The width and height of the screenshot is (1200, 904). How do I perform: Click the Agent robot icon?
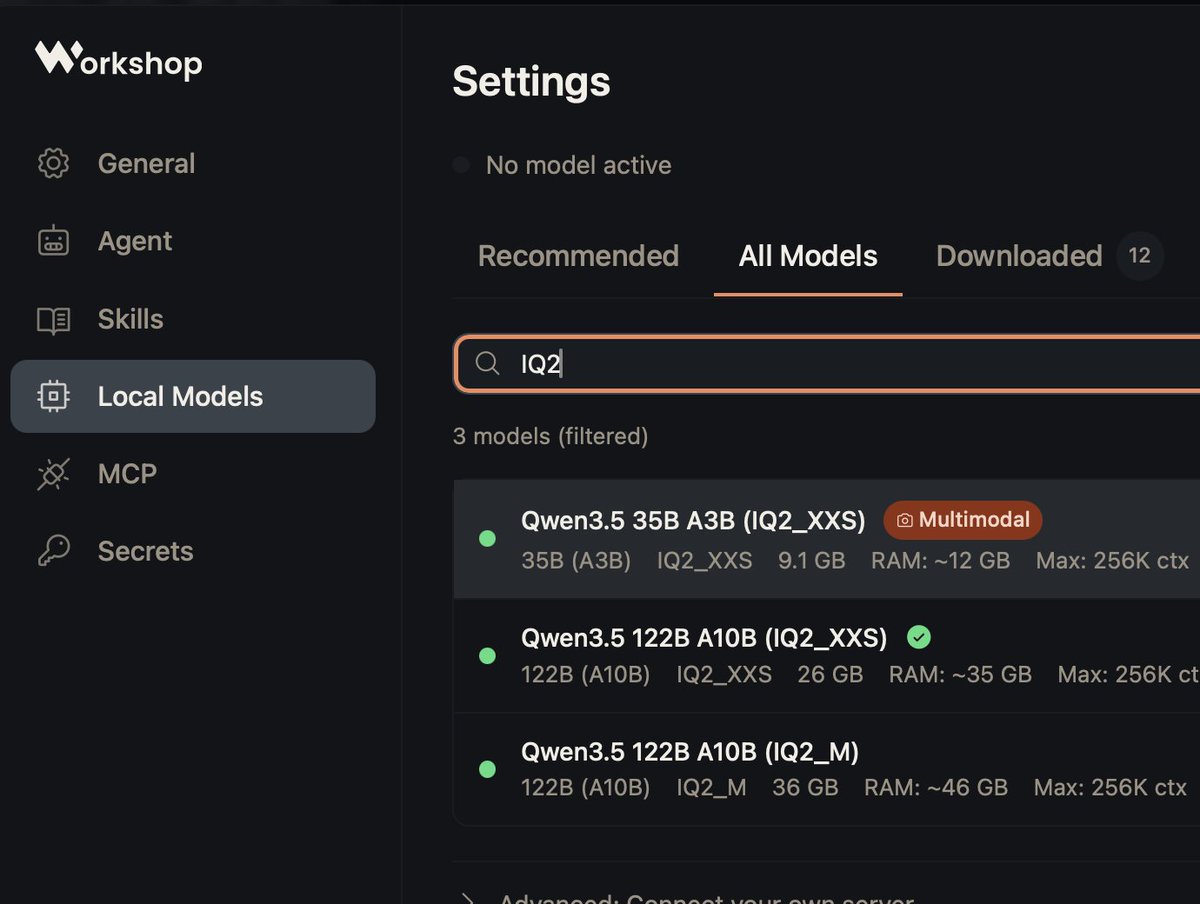pyautogui.click(x=53, y=241)
